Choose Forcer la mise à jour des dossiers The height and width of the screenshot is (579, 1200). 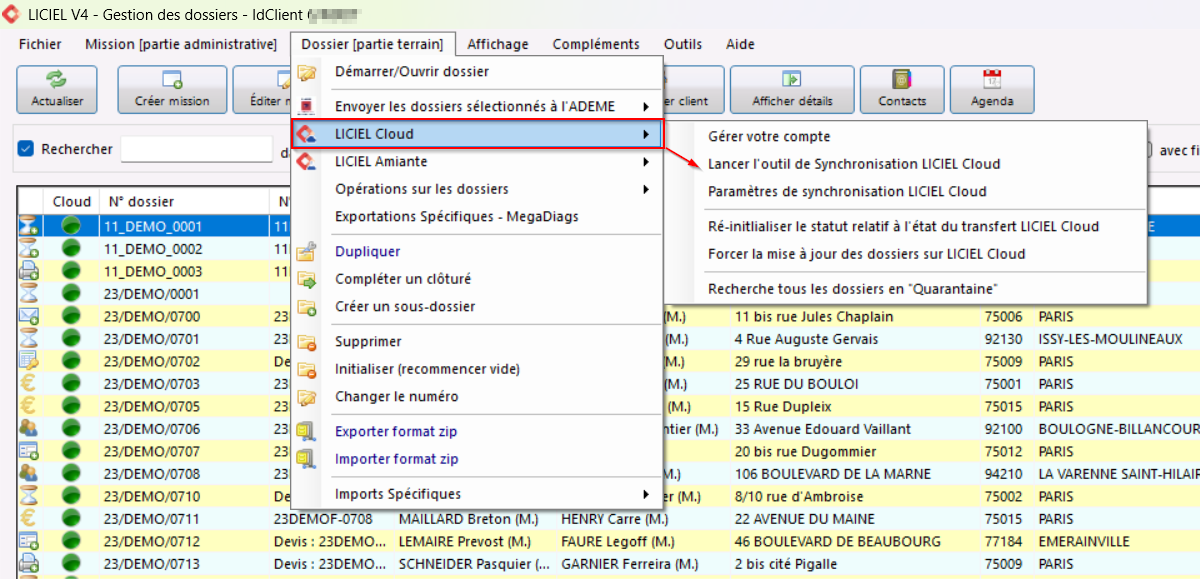point(866,254)
